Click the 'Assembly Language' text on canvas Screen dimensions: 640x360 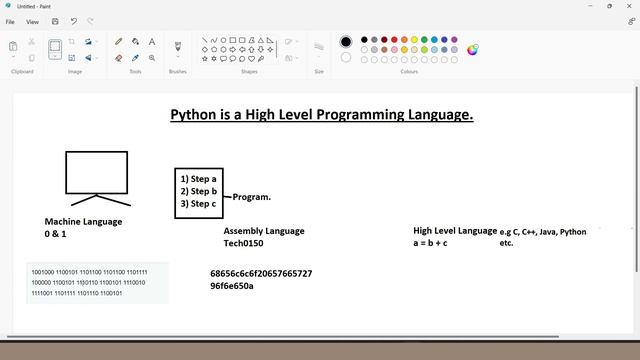(x=264, y=231)
